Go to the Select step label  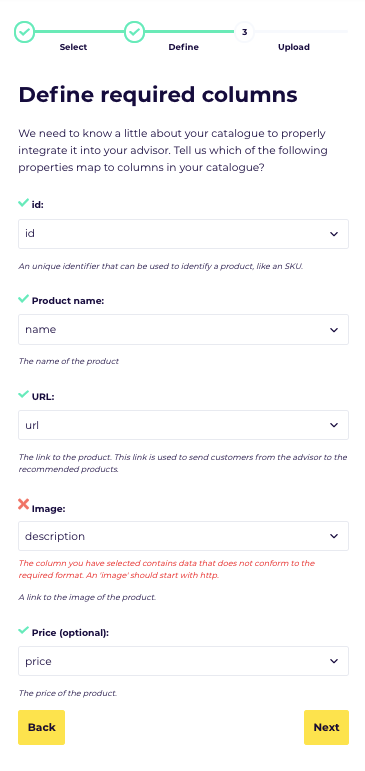[73, 47]
